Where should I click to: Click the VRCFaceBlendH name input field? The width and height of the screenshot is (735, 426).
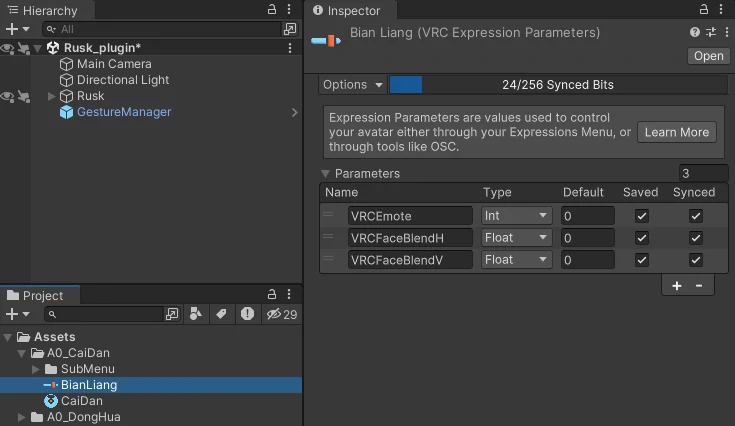[x=410, y=238]
